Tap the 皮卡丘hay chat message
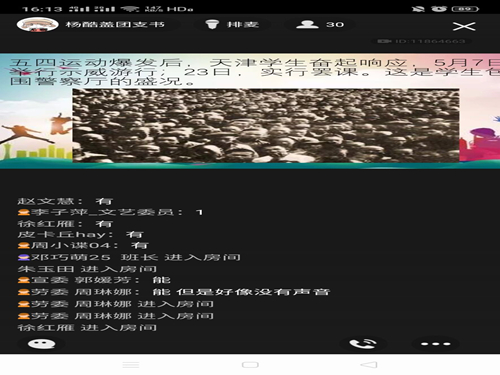The width and height of the screenshot is (500, 375). (x=80, y=234)
